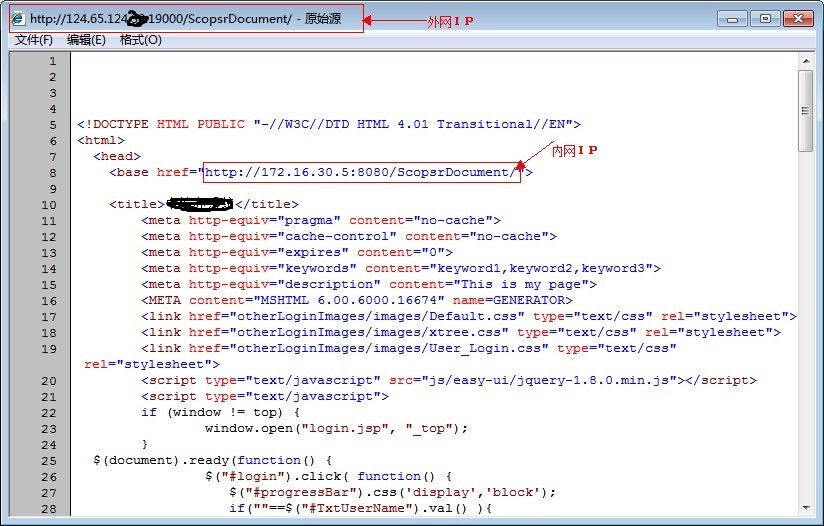This screenshot has width=824, height=526.
Task: Open the 编辑(E) menu
Action: [x=86, y=40]
